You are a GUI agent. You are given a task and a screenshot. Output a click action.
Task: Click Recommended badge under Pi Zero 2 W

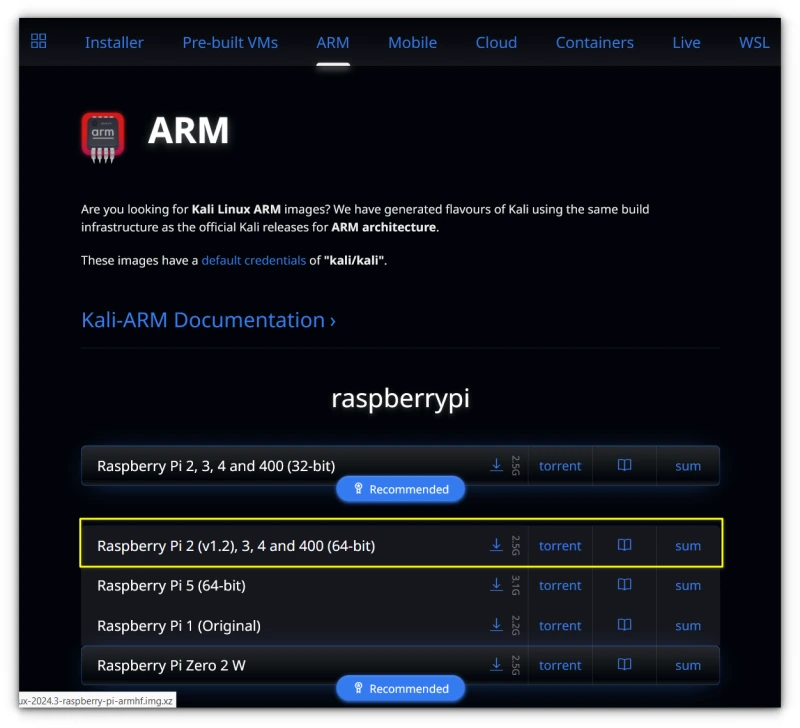[x=401, y=689]
